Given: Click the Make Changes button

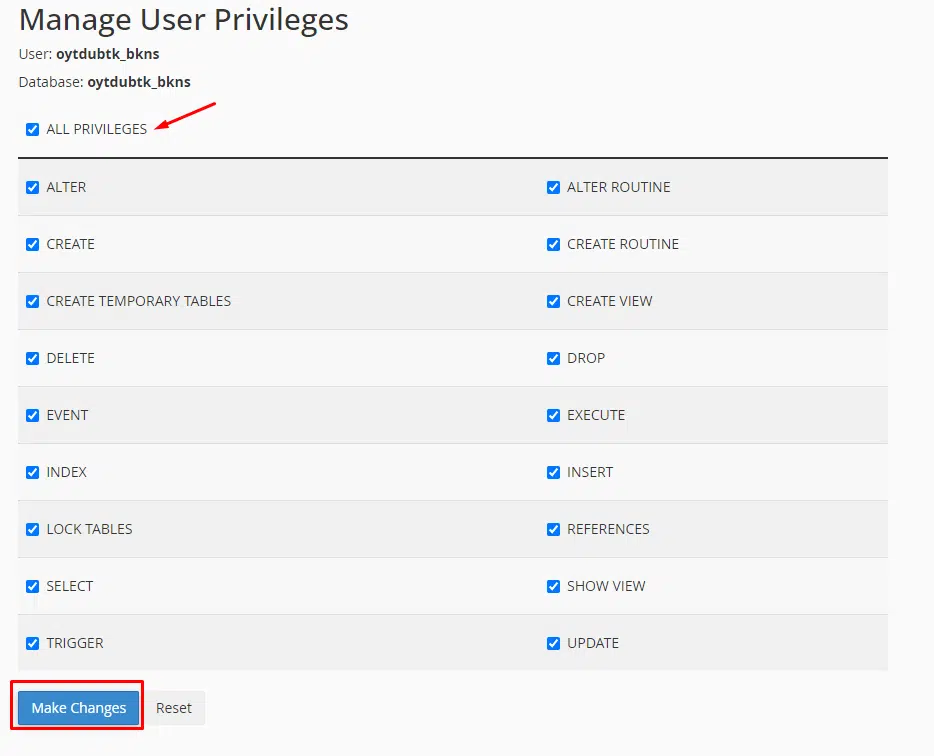Looking at the screenshot, I should [x=79, y=708].
